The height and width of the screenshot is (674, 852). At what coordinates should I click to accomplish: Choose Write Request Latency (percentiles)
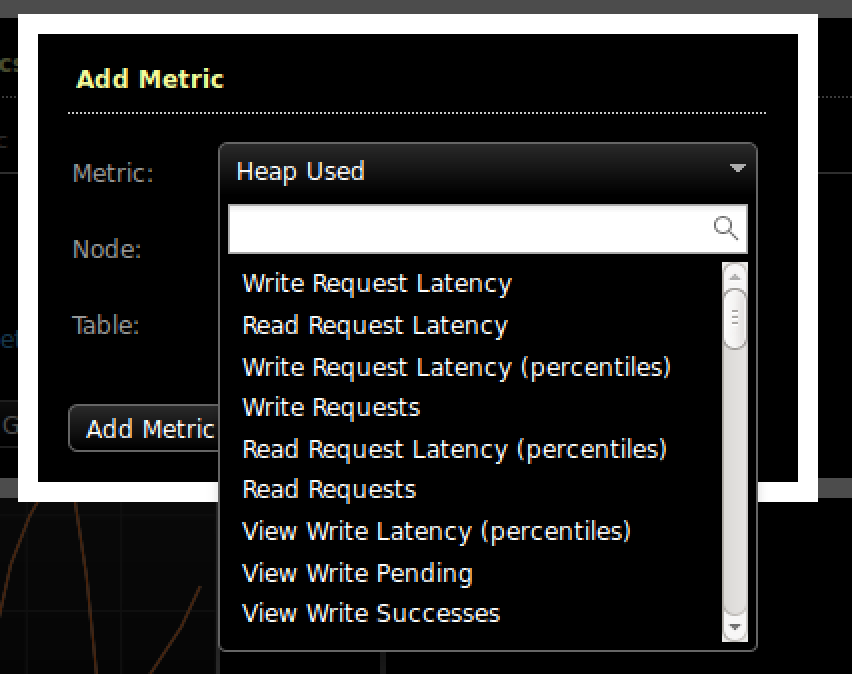[x=455, y=366]
